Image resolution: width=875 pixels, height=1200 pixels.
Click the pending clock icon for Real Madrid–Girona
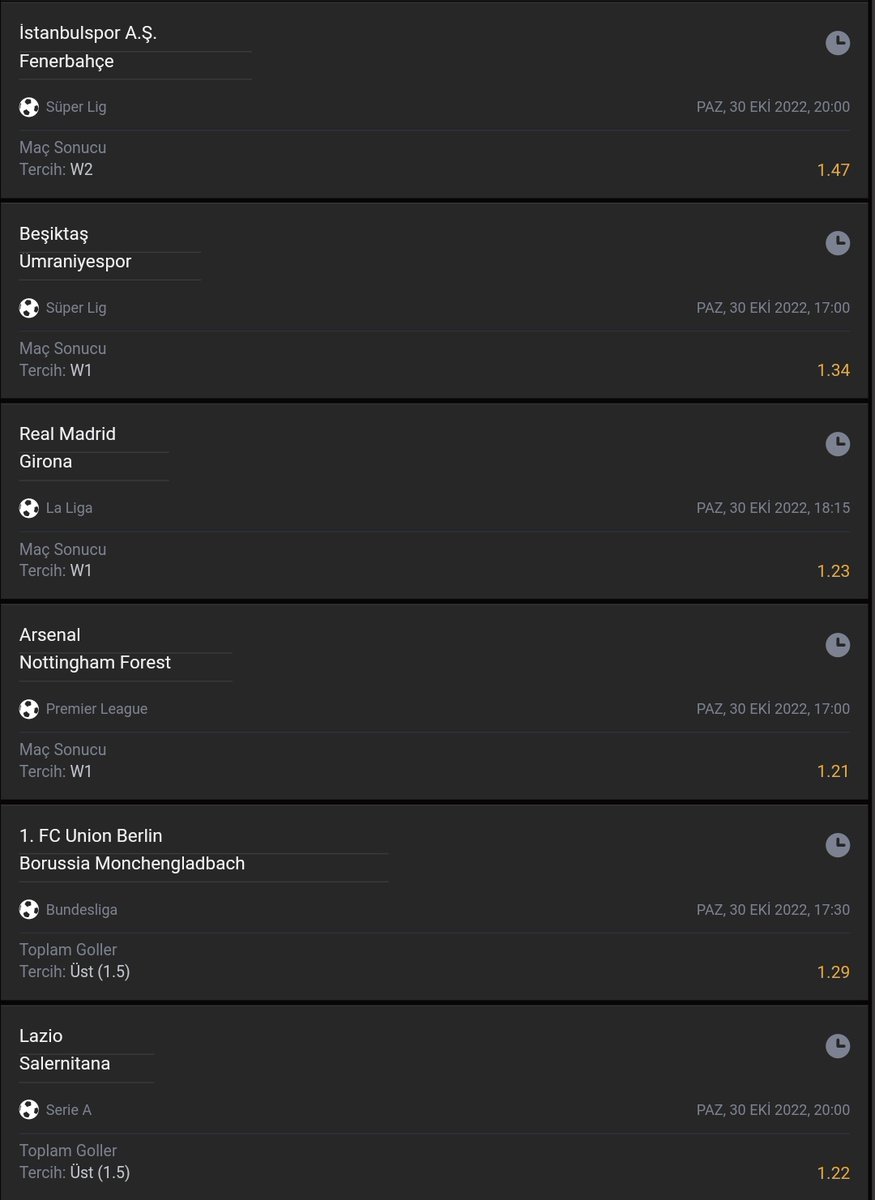[837, 444]
